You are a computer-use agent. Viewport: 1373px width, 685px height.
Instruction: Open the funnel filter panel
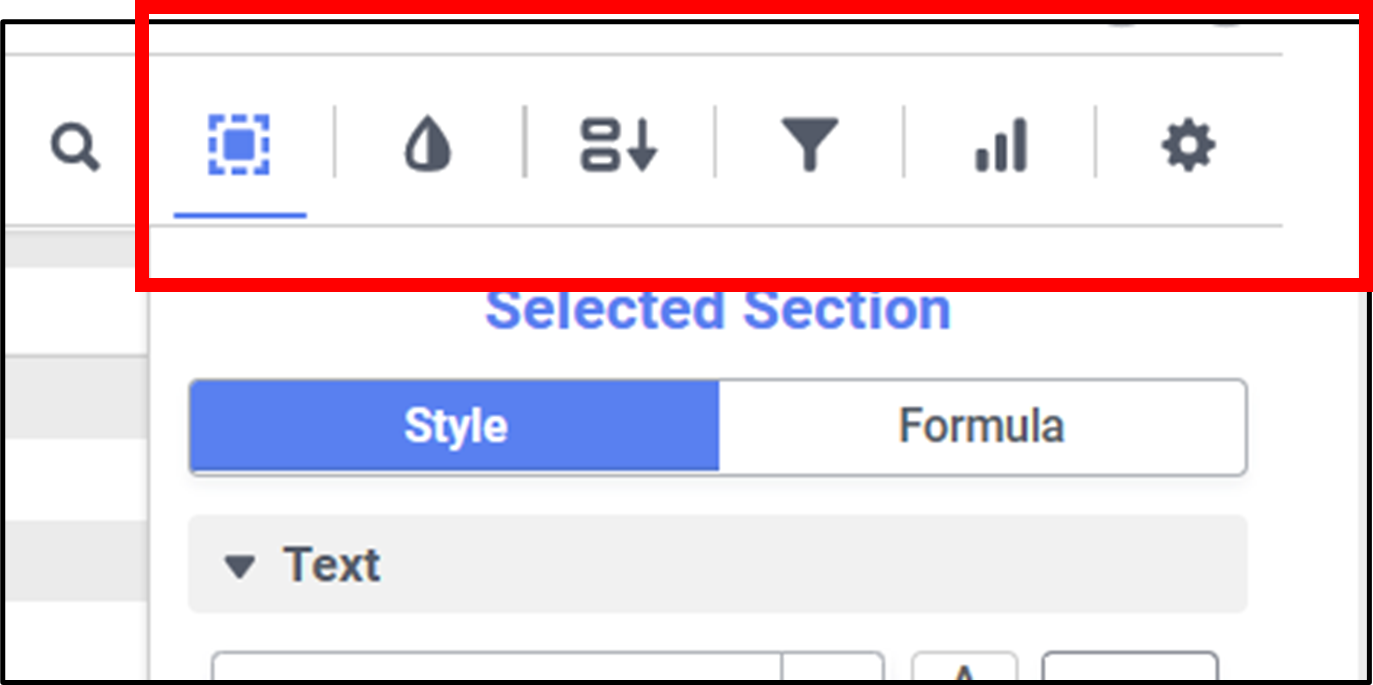point(809,146)
